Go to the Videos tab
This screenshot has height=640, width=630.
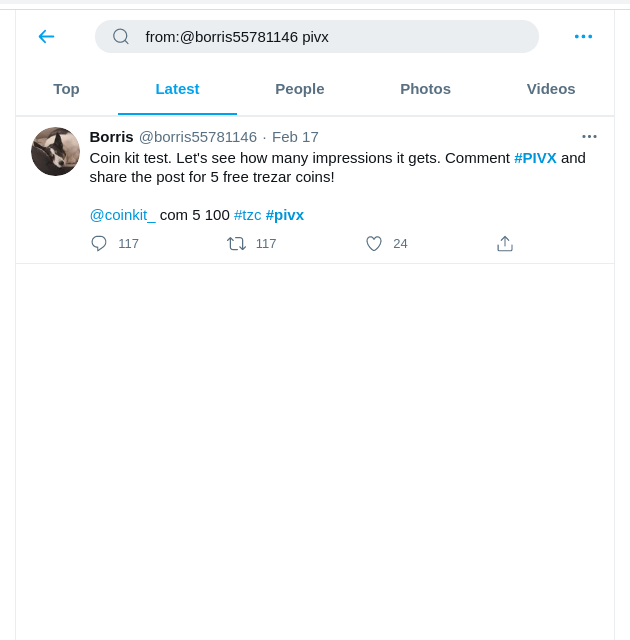click(x=551, y=89)
